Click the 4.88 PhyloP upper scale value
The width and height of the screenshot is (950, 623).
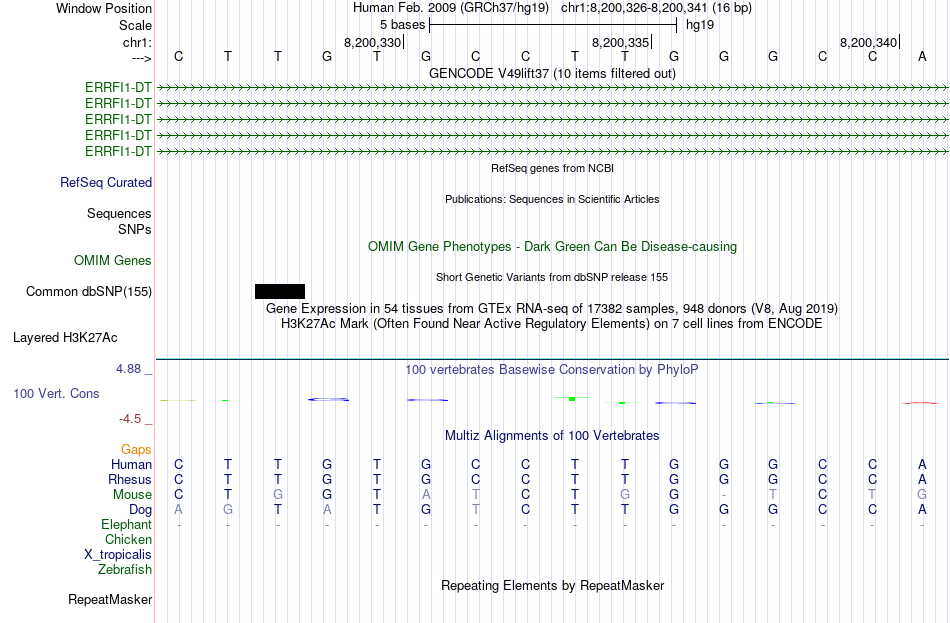pyautogui.click(x=128, y=368)
